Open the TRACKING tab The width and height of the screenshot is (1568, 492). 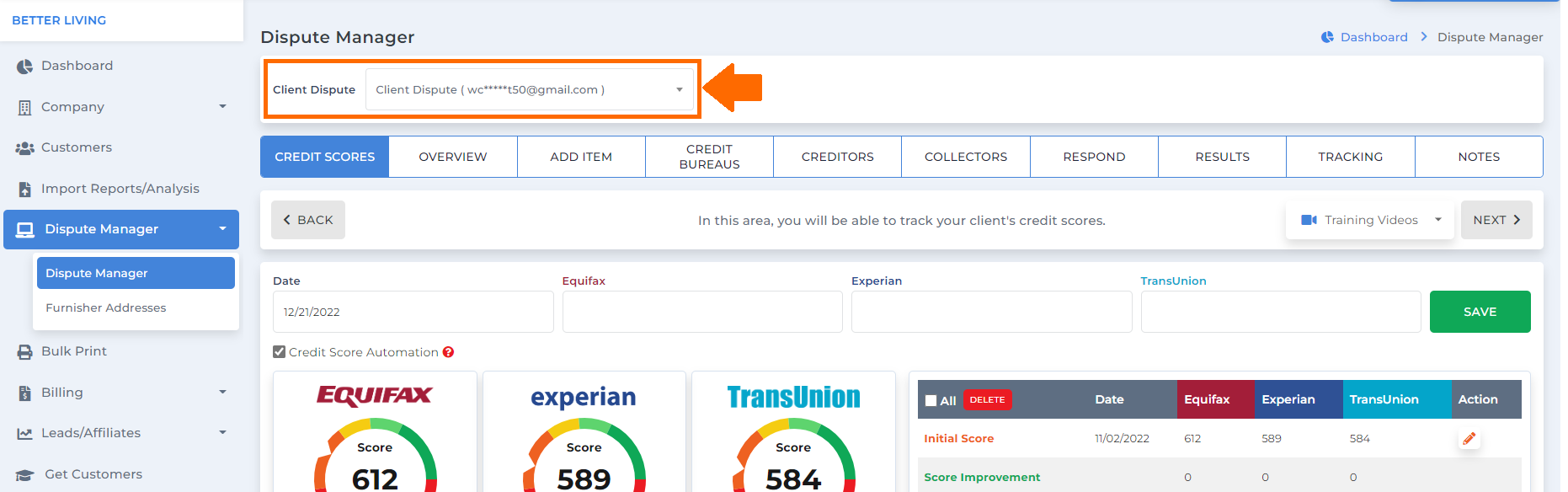pos(1350,157)
